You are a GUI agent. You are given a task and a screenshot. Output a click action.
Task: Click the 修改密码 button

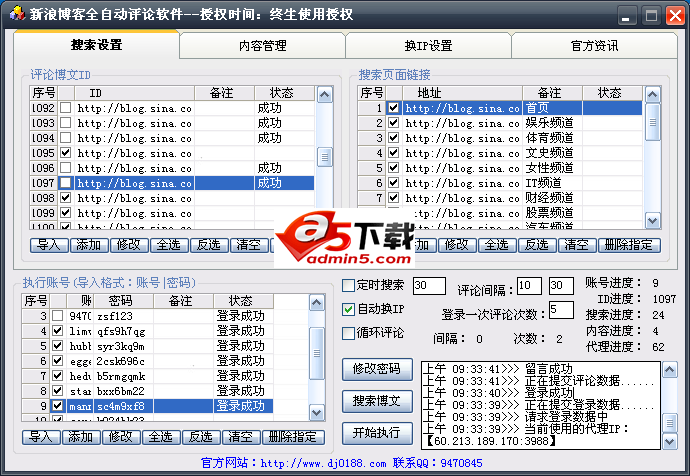pos(378,369)
